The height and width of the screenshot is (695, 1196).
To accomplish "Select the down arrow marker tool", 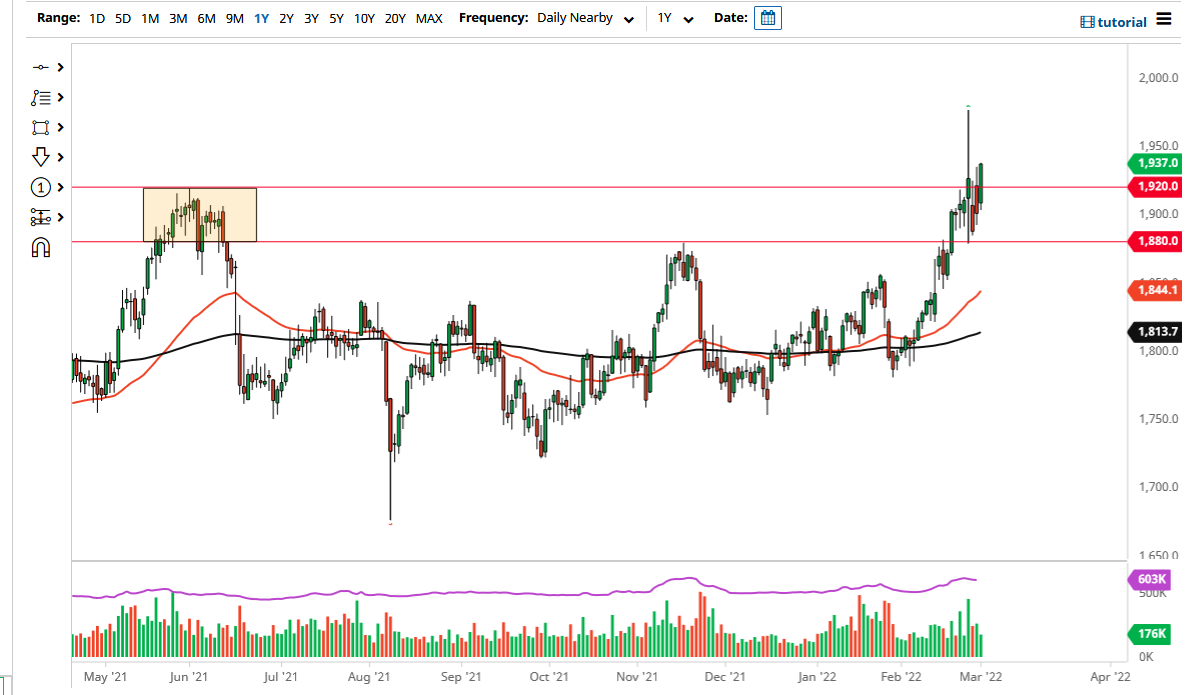I will (40, 157).
